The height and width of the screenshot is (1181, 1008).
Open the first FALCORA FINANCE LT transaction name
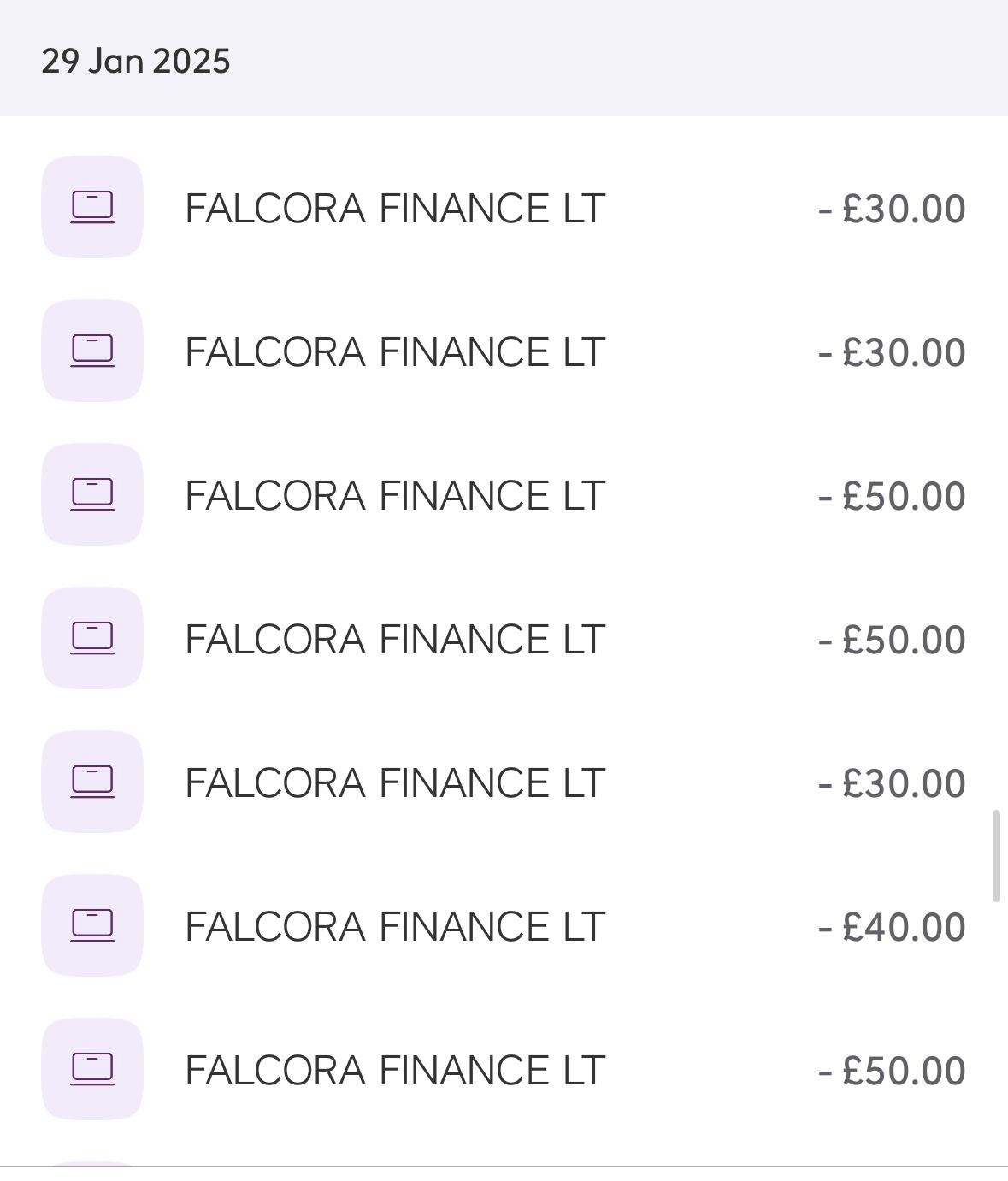(x=395, y=209)
